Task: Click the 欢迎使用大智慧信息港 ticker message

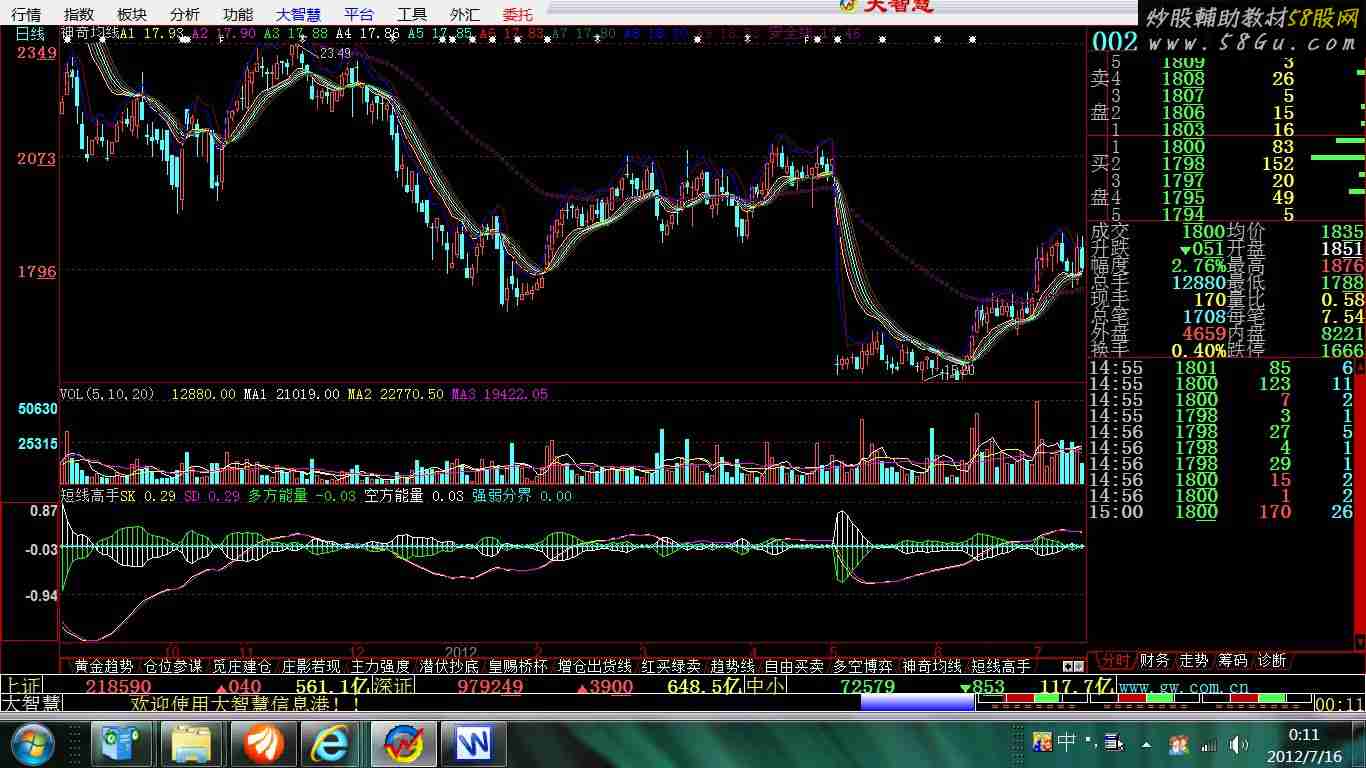Action: (246, 703)
